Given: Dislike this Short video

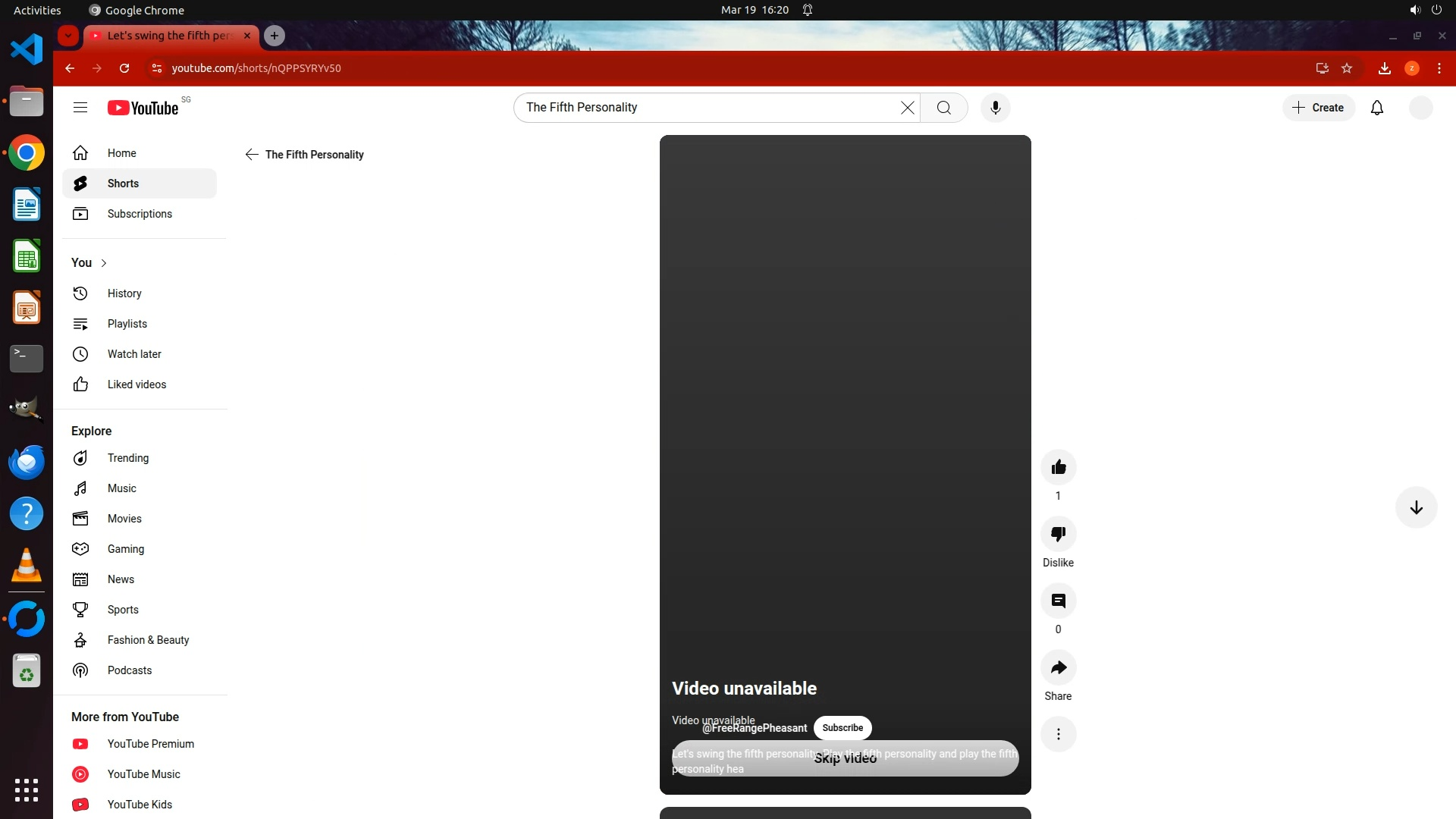Looking at the screenshot, I should [x=1058, y=534].
